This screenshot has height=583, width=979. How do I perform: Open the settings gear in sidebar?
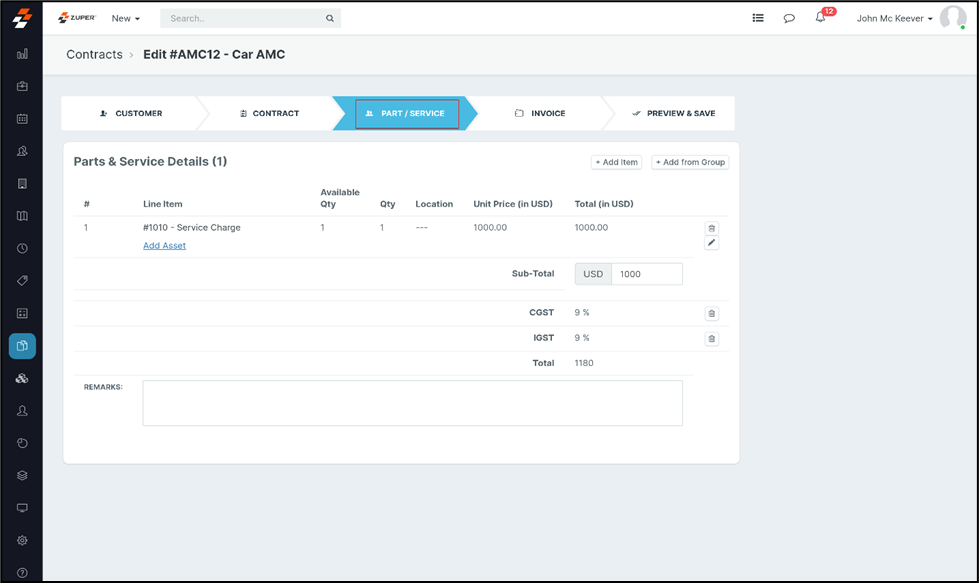[22, 541]
